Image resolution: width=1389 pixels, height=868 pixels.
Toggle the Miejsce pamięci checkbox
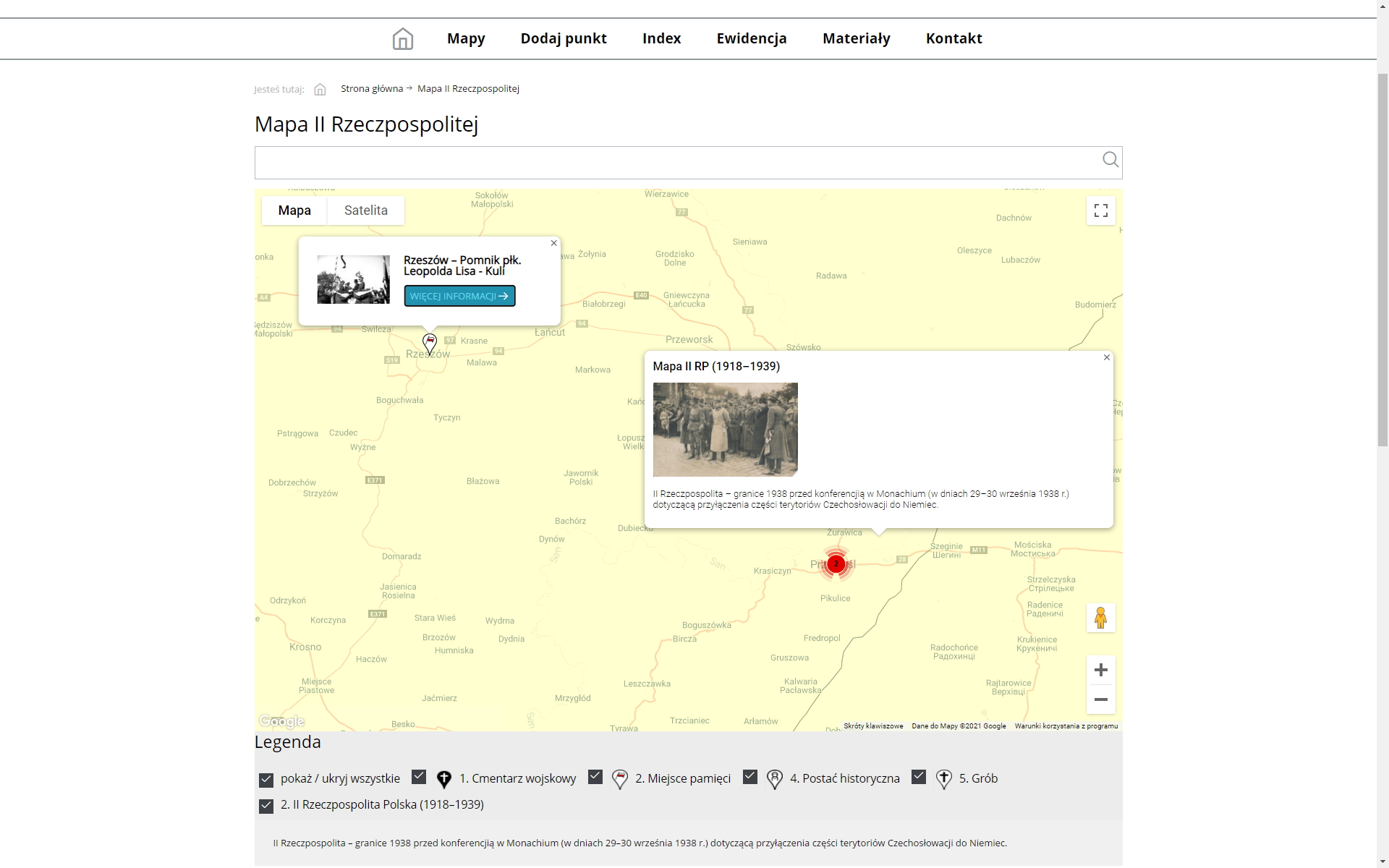point(595,777)
